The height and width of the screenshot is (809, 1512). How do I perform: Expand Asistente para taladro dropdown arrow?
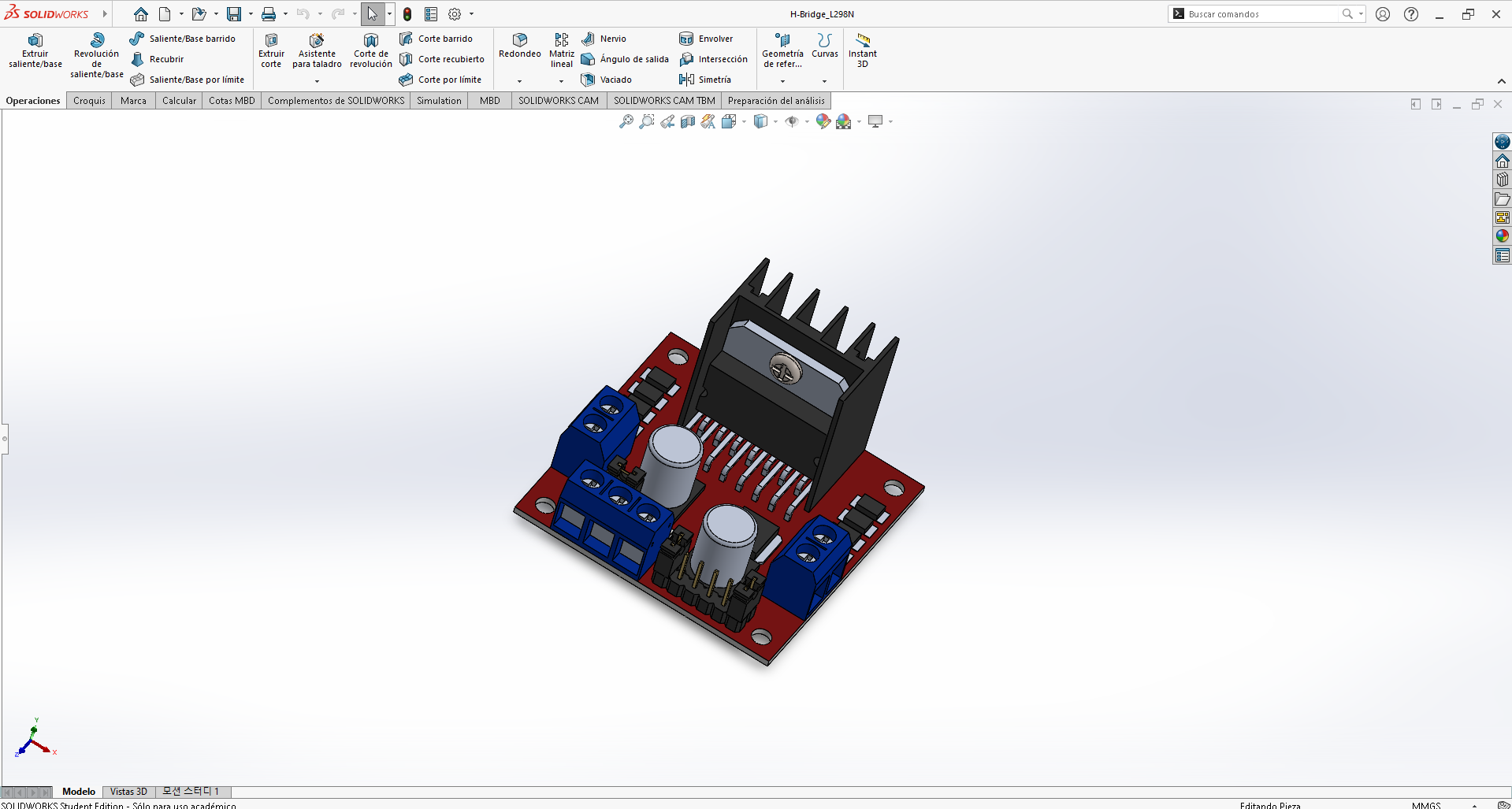point(317,81)
